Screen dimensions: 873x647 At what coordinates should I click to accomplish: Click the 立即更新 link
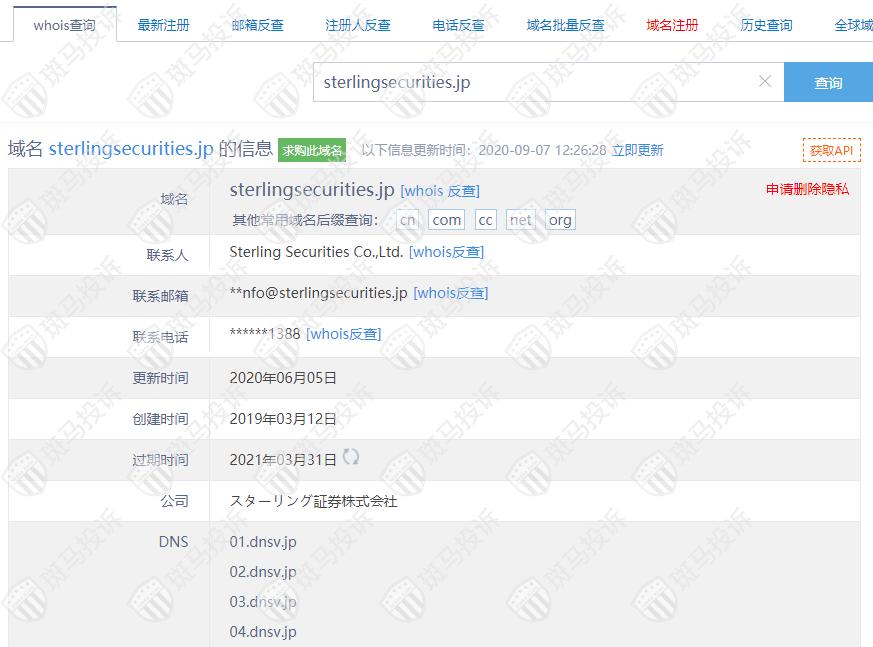[x=637, y=150]
